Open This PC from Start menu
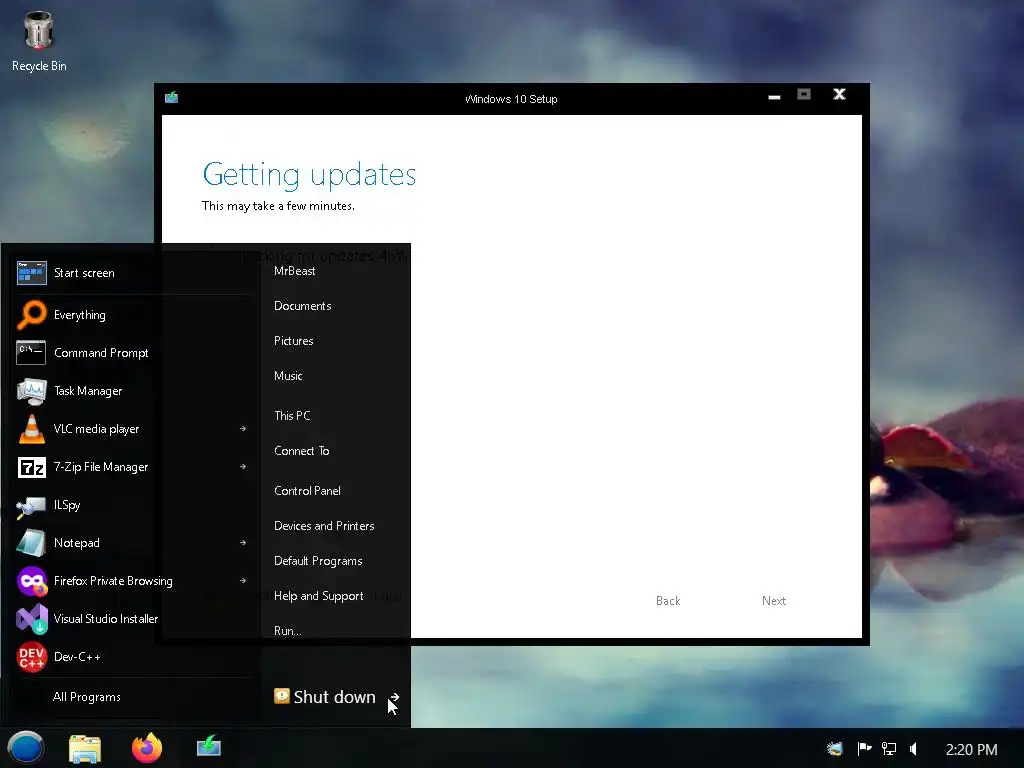Image resolution: width=1024 pixels, height=768 pixels. [x=292, y=416]
